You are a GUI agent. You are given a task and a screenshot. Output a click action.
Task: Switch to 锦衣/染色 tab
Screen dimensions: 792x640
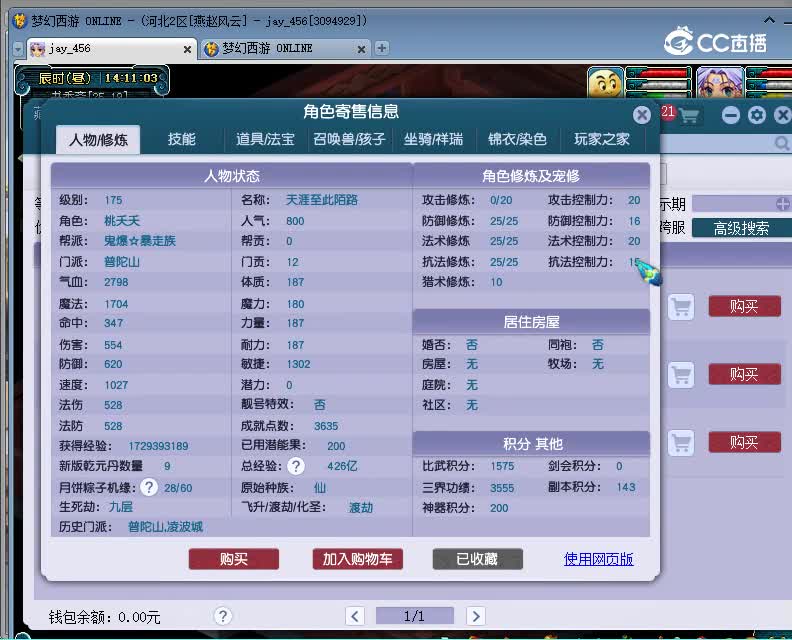pos(517,139)
